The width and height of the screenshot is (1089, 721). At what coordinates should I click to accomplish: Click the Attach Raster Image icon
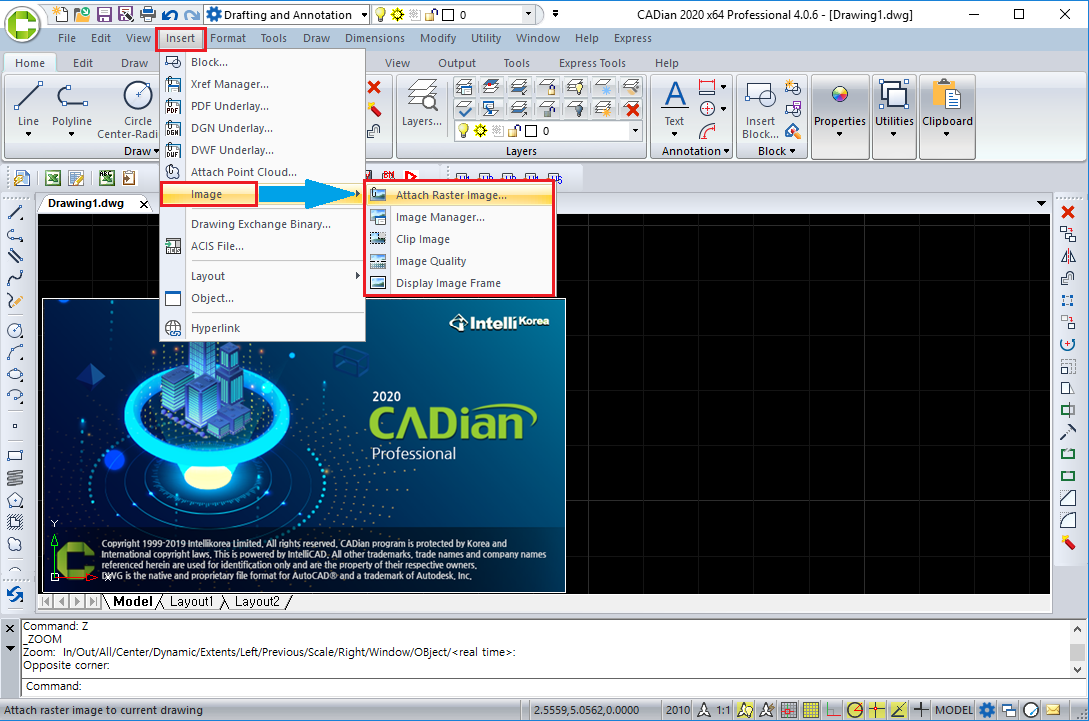378,194
